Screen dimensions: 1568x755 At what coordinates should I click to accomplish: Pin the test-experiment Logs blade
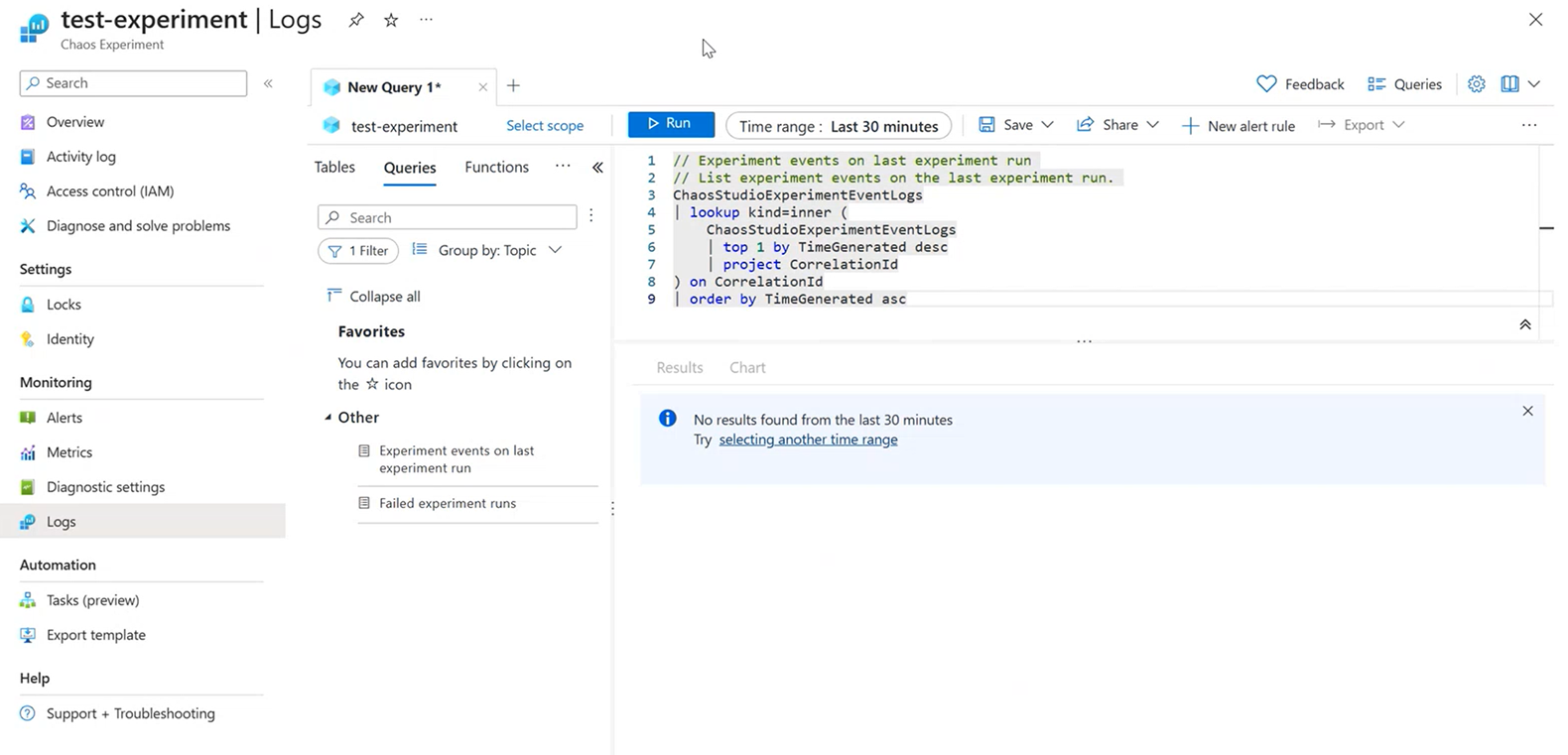pyautogui.click(x=355, y=20)
